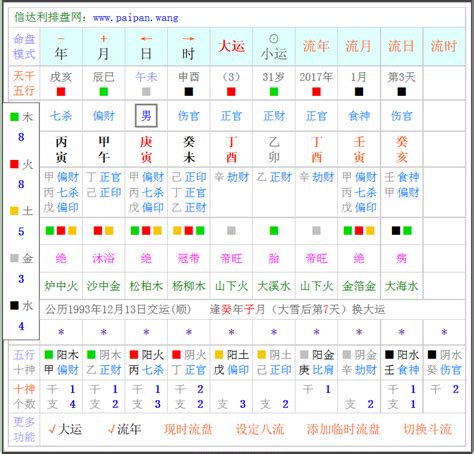Select the 大运 column header

(x=231, y=46)
